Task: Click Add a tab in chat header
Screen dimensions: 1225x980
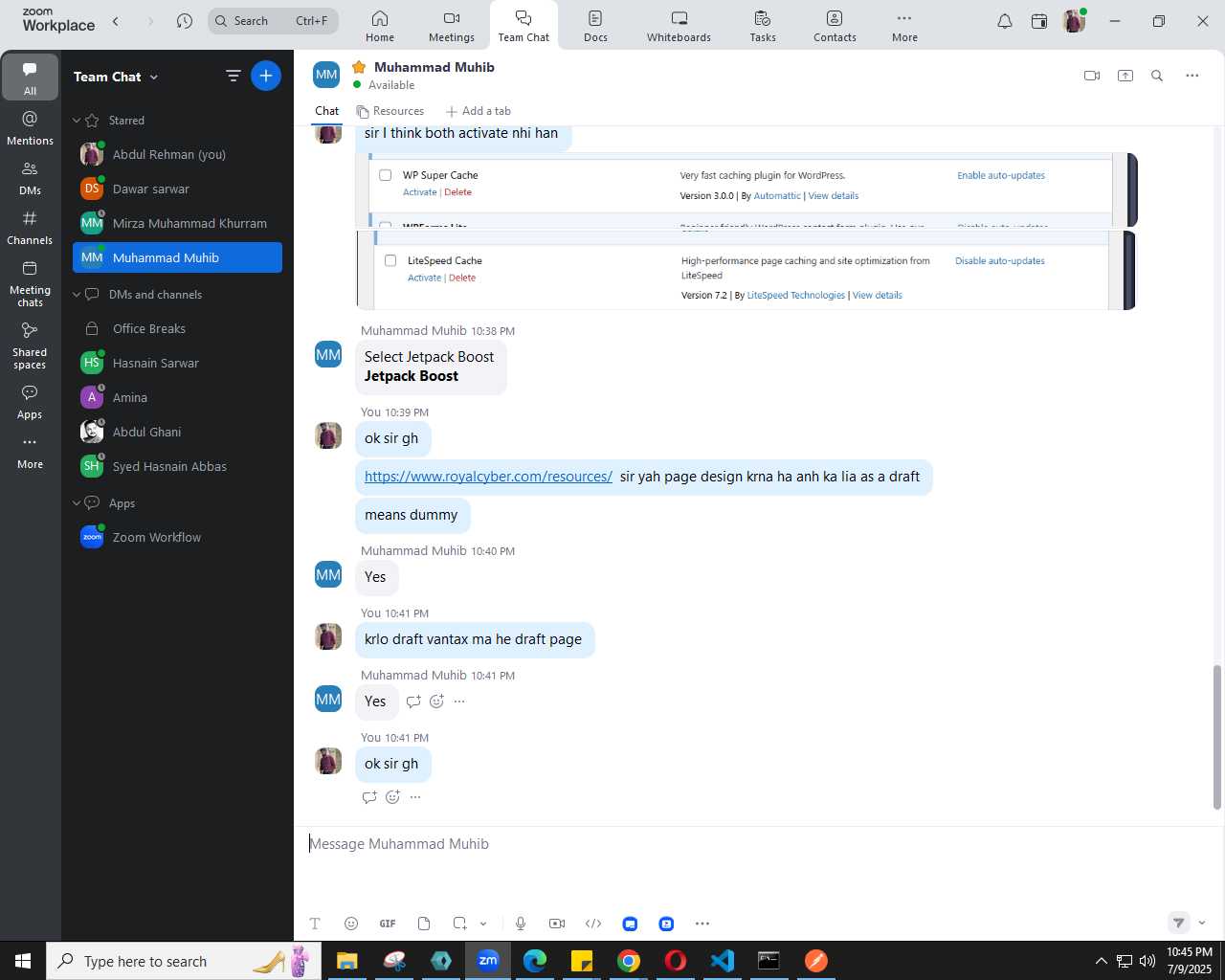Action: [x=479, y=111]
